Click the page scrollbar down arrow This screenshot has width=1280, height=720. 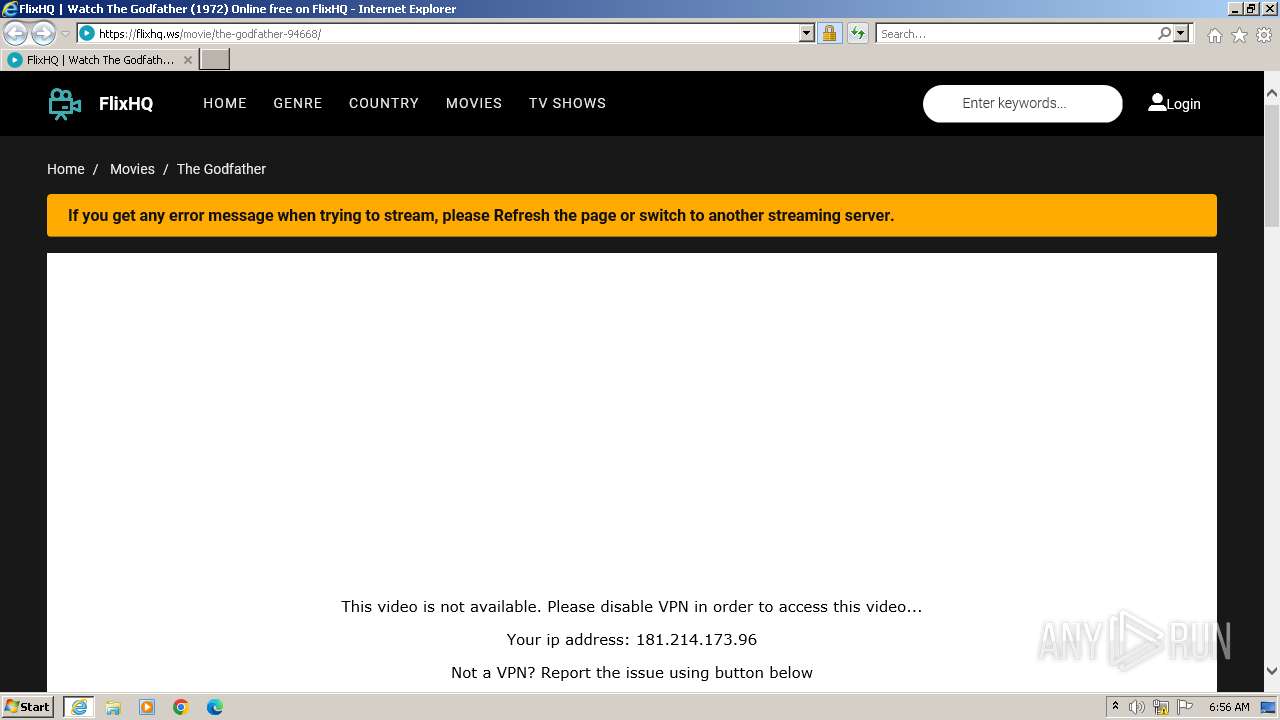pos(1272,671)
